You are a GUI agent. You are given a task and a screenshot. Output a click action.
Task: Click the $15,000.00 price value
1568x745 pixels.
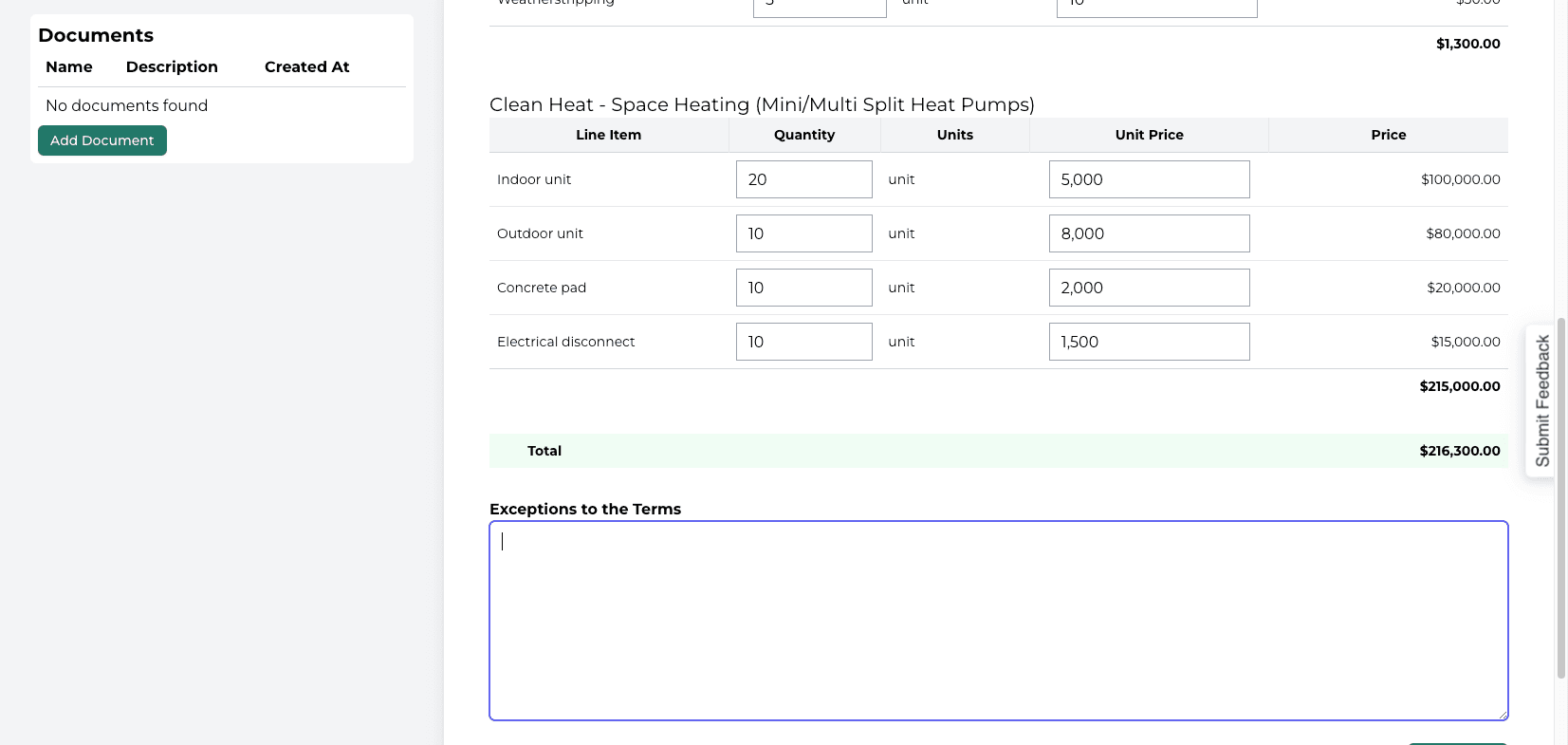click(1466, 342)
